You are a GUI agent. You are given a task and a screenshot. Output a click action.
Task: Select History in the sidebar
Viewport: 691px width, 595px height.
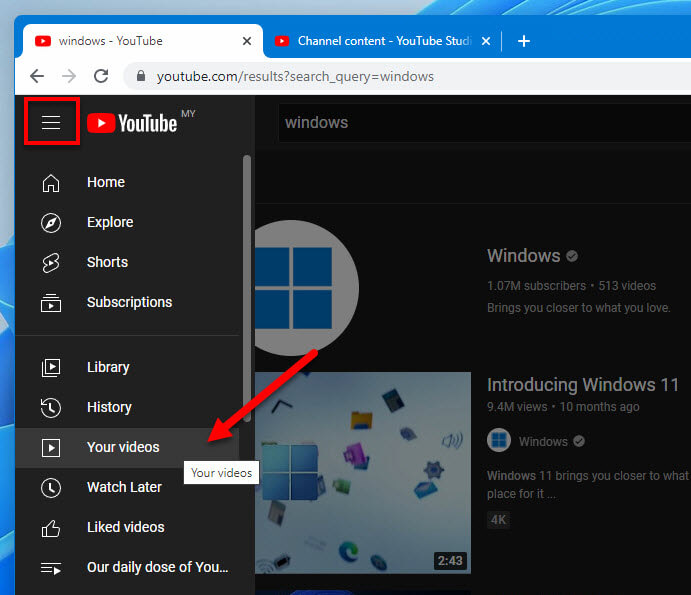tap(128, 408)
